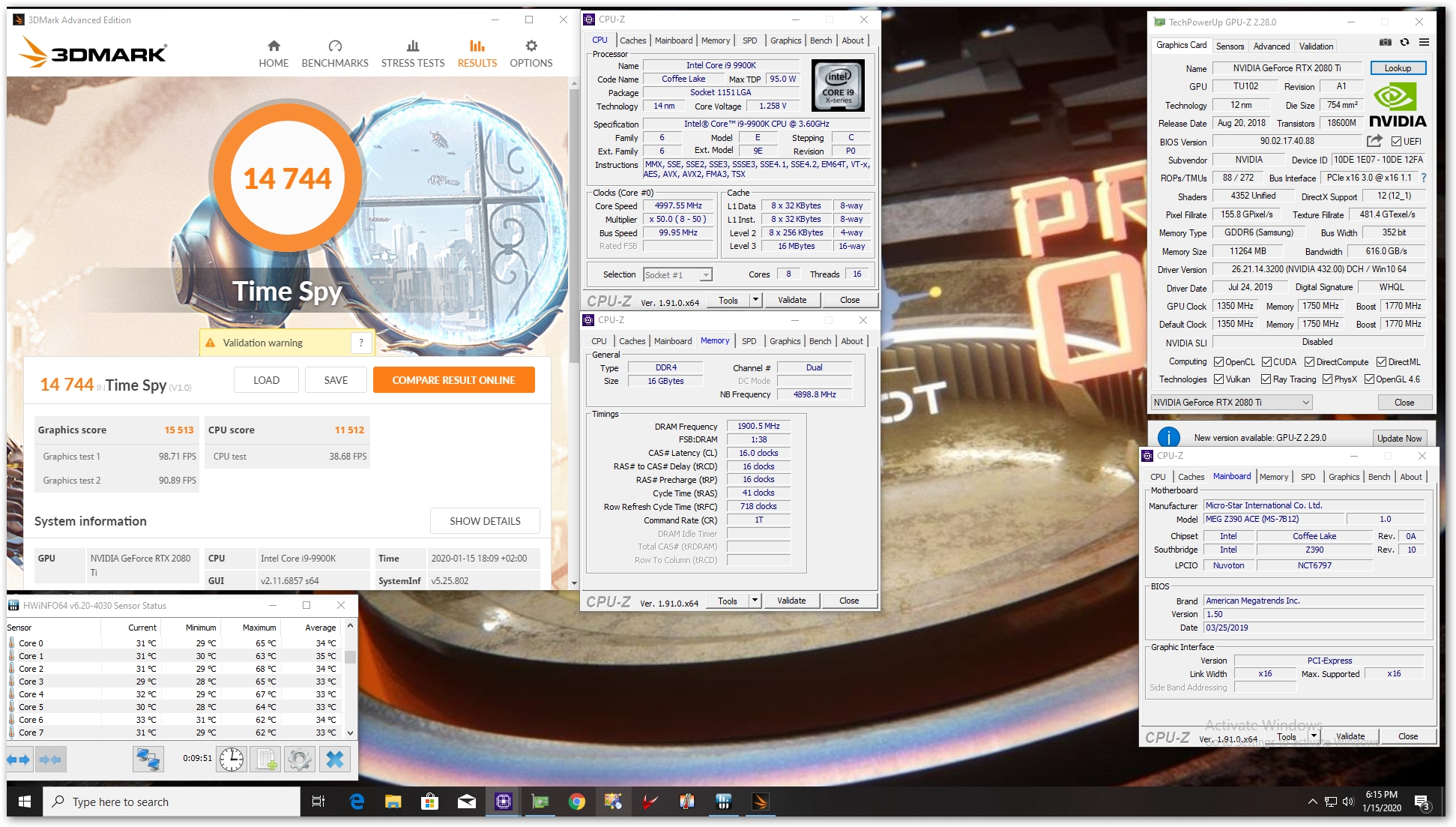
Task: Start HWiNFO logging with sheet plus icon
Action: [x=265, y=760]
